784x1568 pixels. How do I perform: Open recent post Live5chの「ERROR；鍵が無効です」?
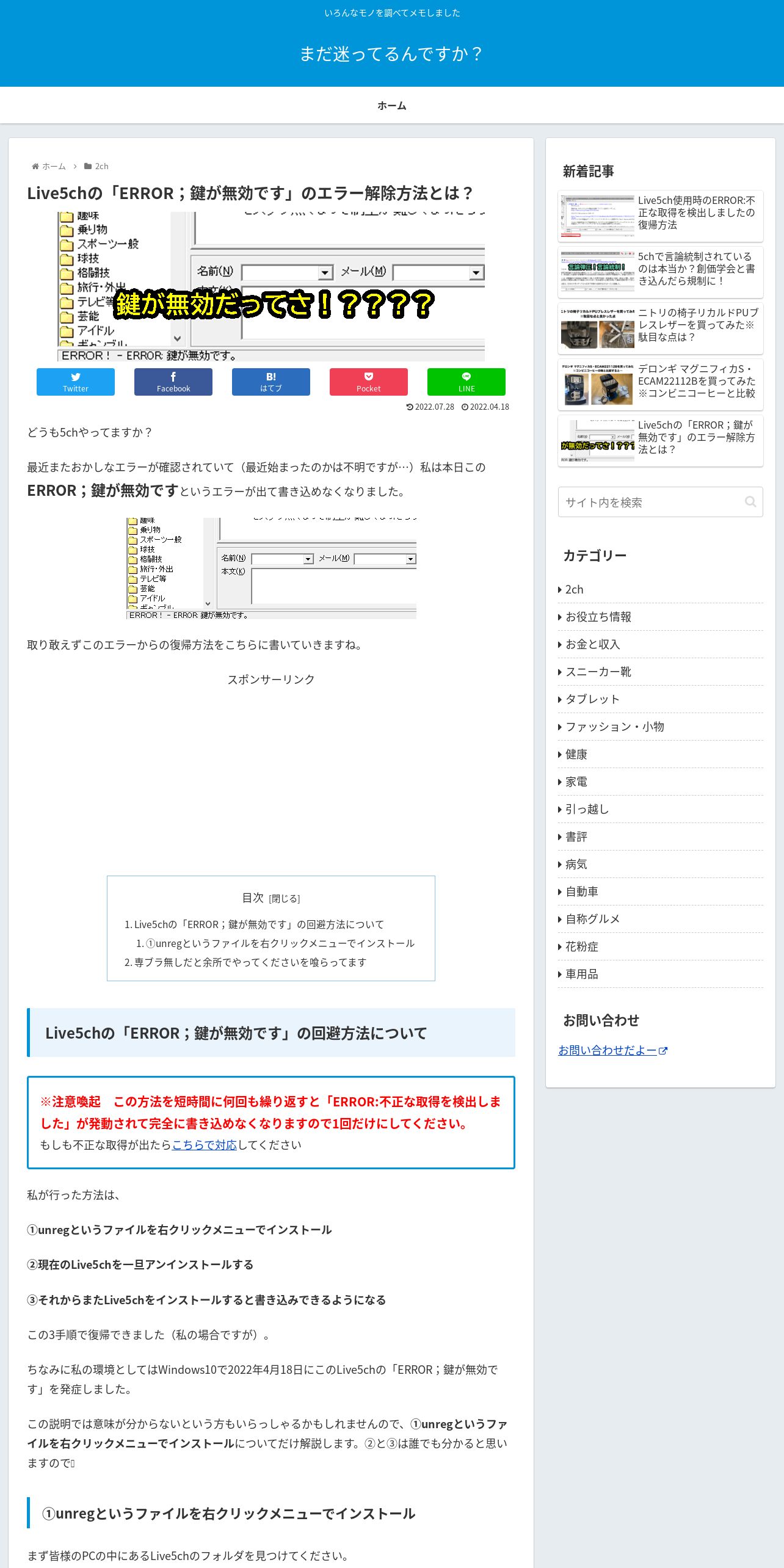[x=661, y=441]
